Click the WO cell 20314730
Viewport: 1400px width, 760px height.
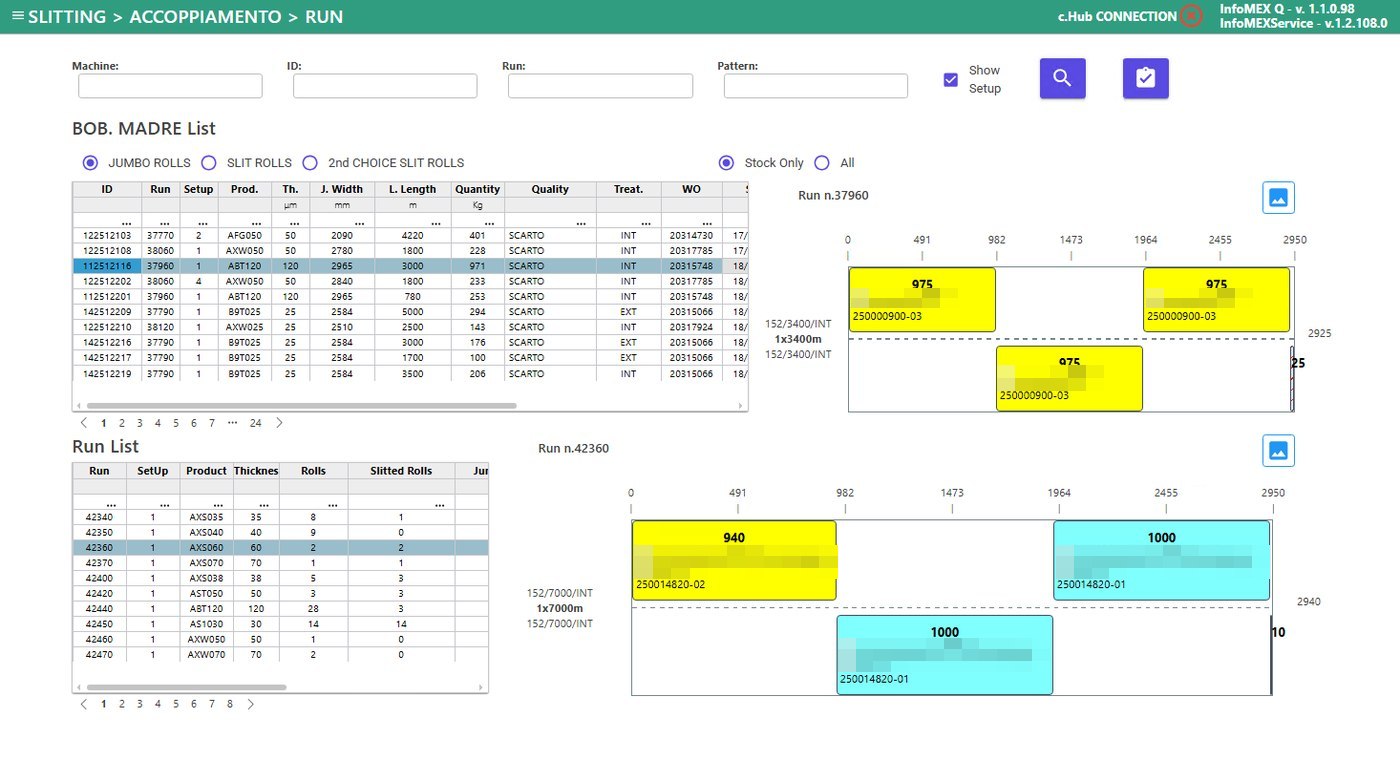click(x=691, y=235)
